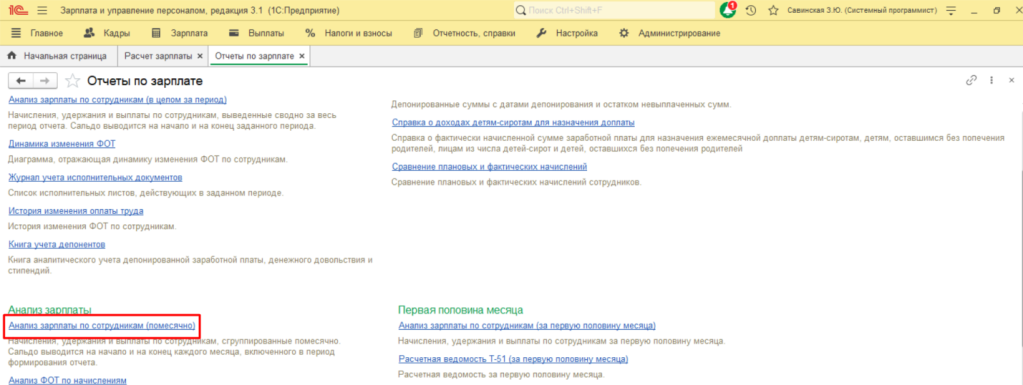Open Анализ зарплаты (за первую половину месяца)

527,325
